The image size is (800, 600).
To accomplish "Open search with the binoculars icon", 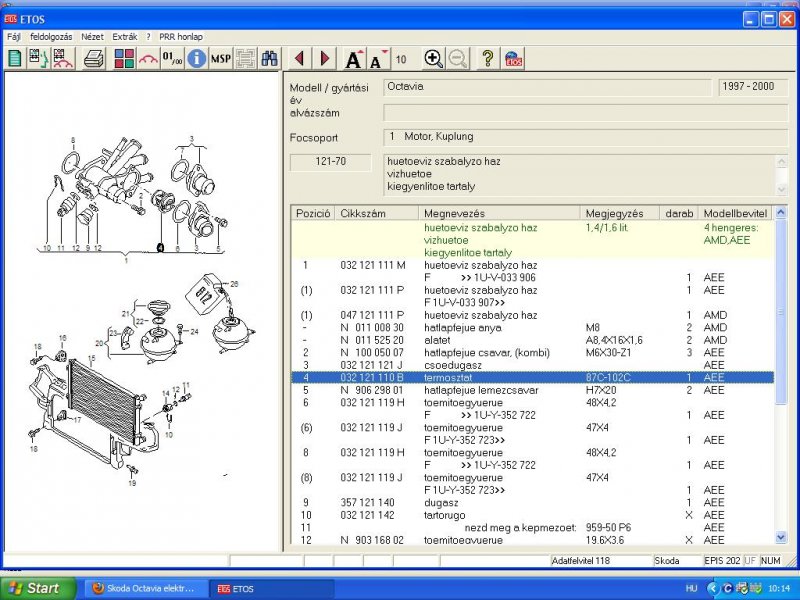I will point(269,58).
